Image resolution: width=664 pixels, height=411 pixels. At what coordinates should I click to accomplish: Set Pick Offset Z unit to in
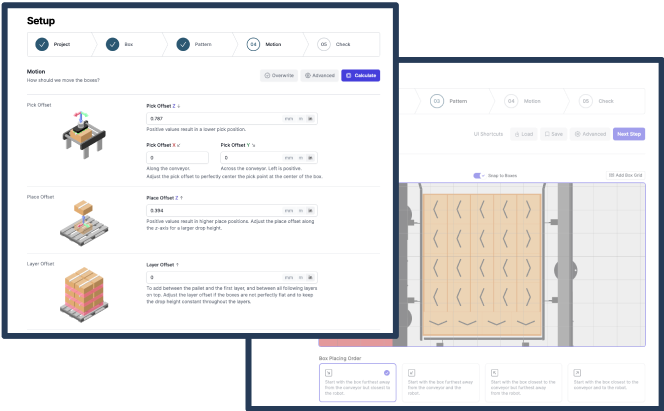tap(310, 119)
